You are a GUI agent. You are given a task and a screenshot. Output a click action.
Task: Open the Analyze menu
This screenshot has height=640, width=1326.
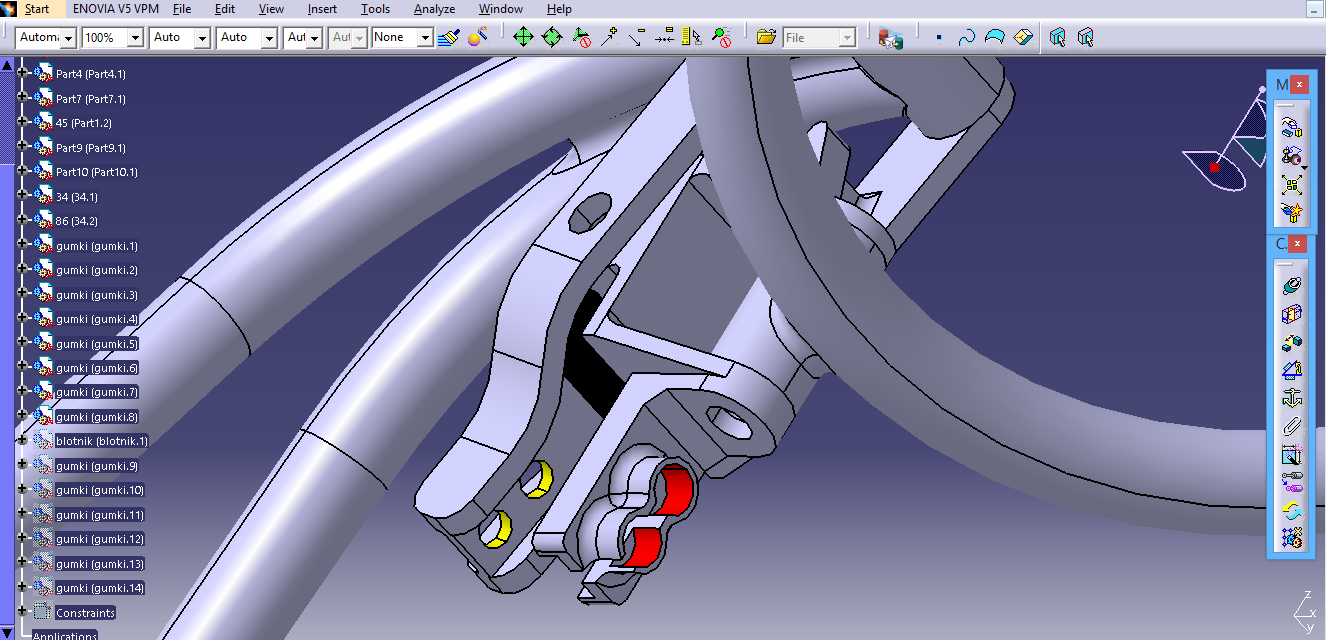(x=434, y=9)
